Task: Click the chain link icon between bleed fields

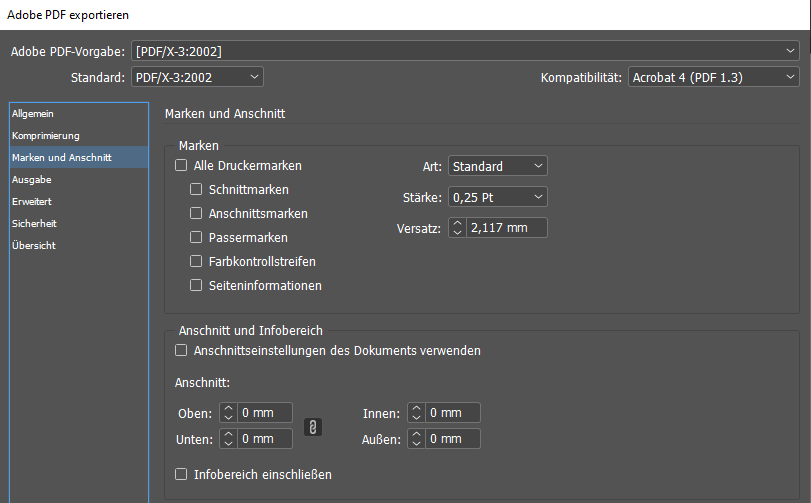Action: point(313,427)
